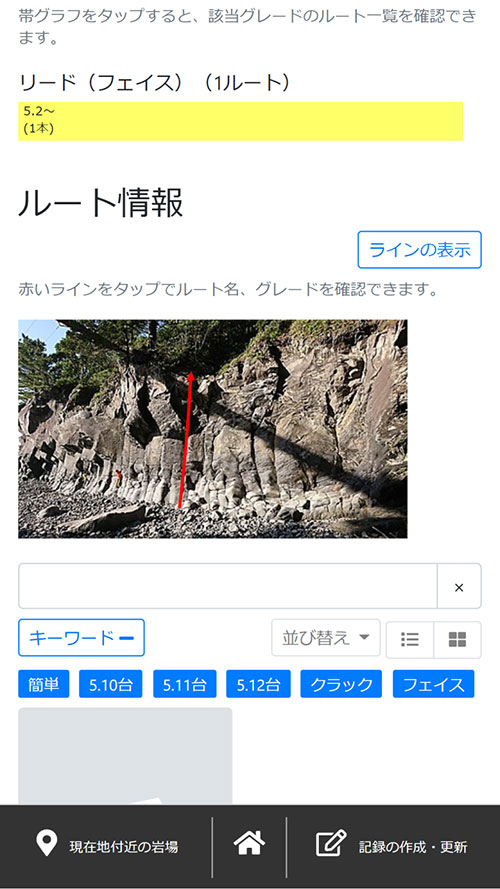Switch to list view icon
This screenshot has width=500, height=889.
click(x=409, y=640)
